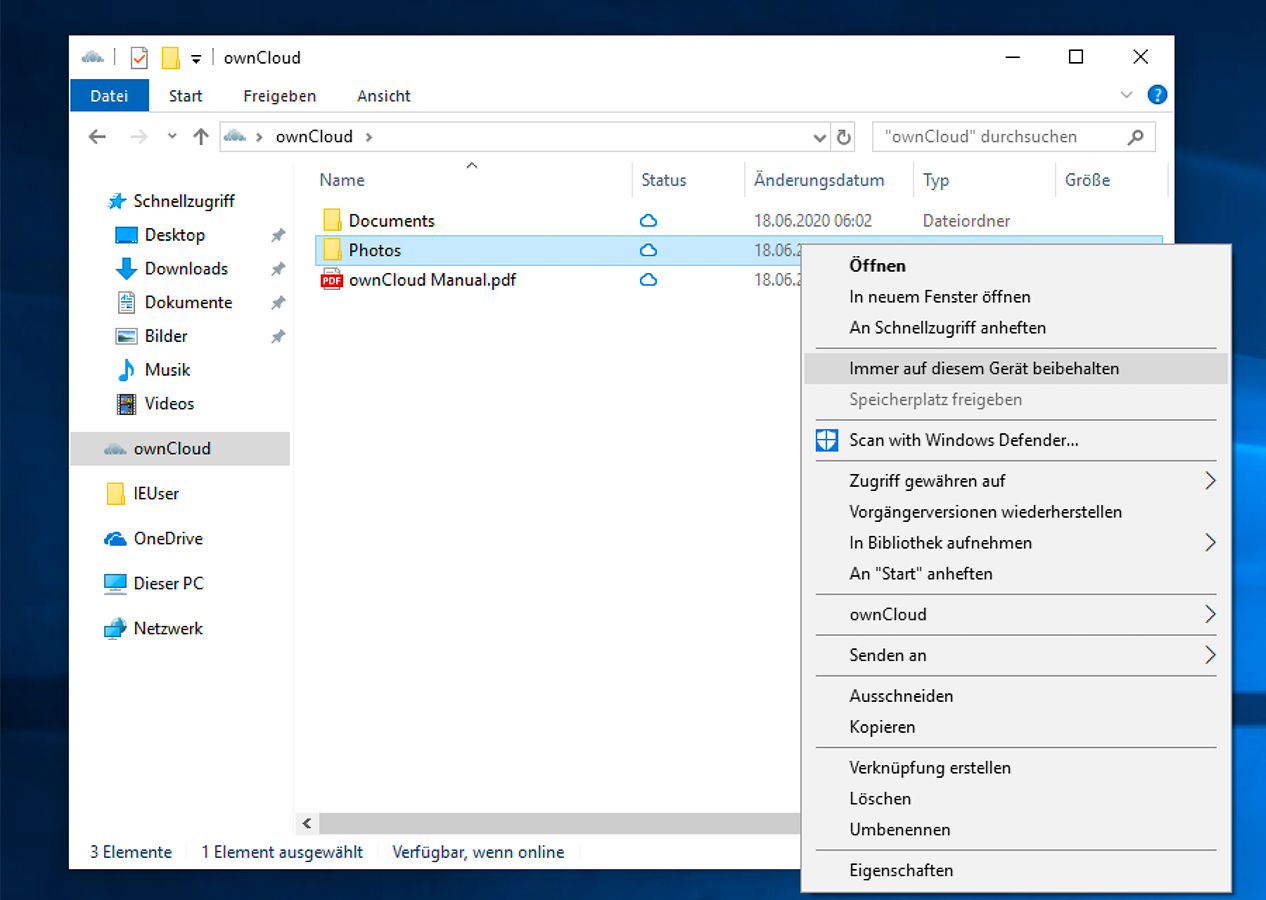Switch to the Freigeben ribbon tab
The height and width of the screenshot is (900, 1266).
pyautogui.click(x=280, y=96)
